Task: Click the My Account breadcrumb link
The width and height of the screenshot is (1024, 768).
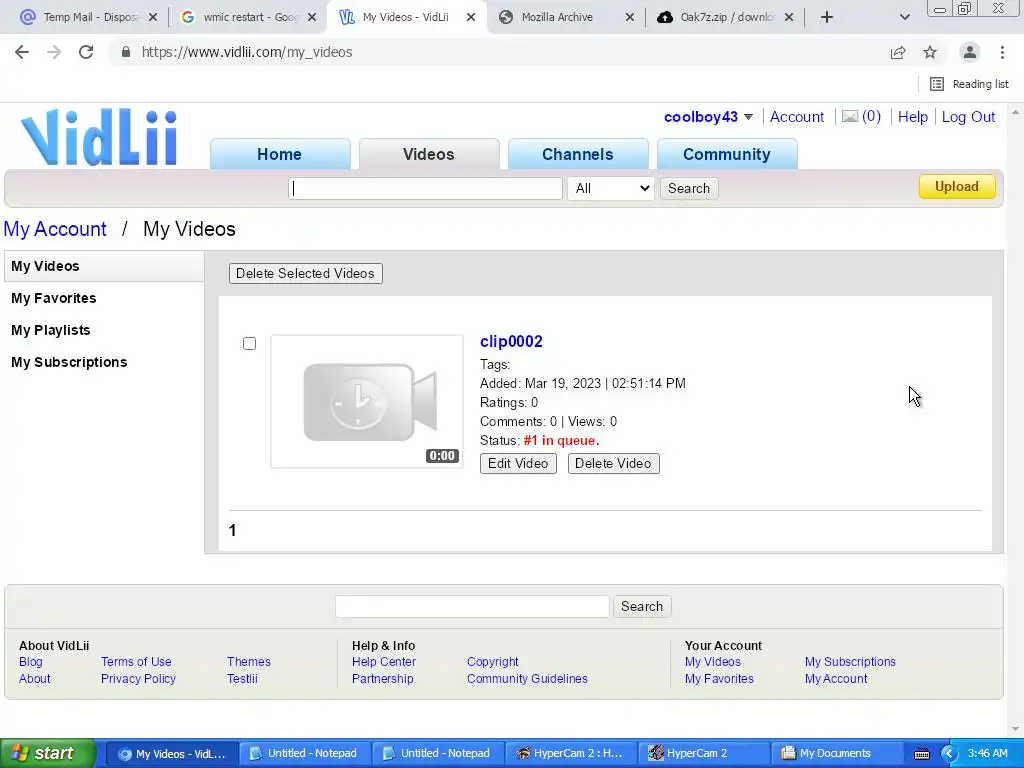Action: coord(55,229)
